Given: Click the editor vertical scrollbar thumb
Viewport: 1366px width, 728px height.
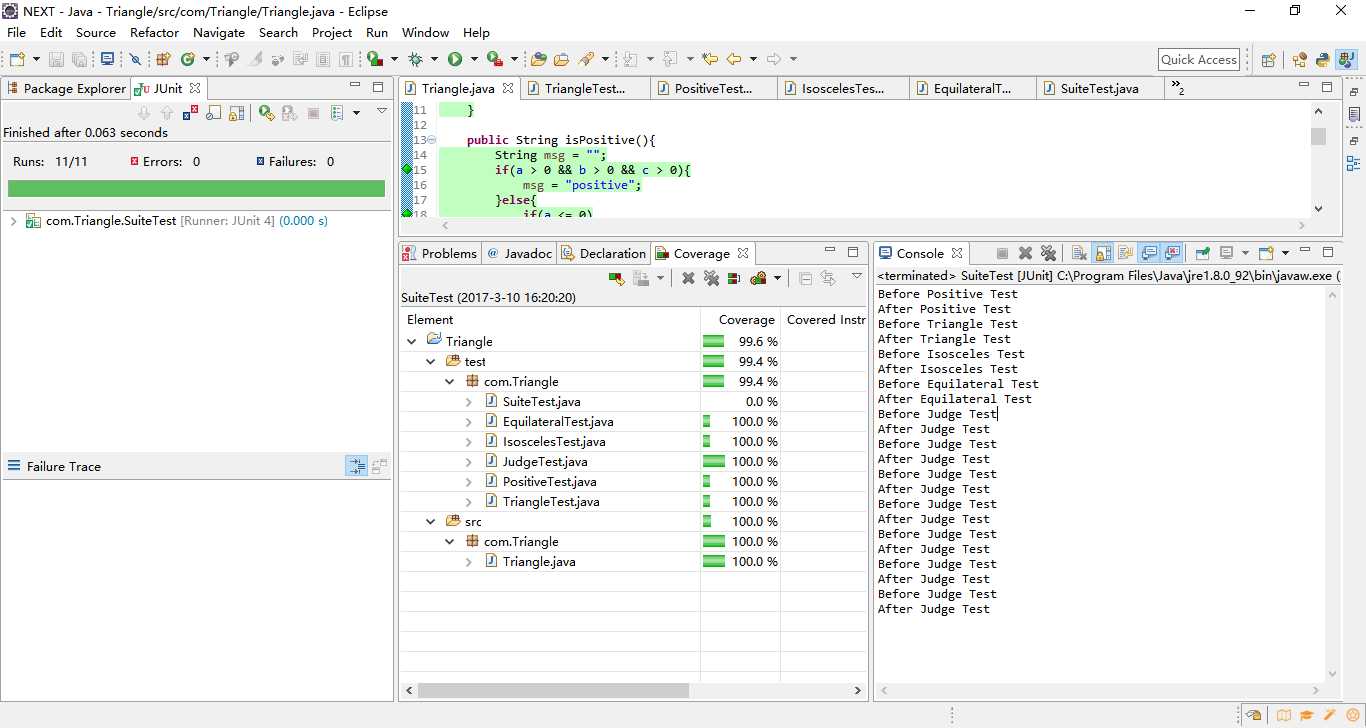Looking at the screenshot, I should pos(1318,137).
